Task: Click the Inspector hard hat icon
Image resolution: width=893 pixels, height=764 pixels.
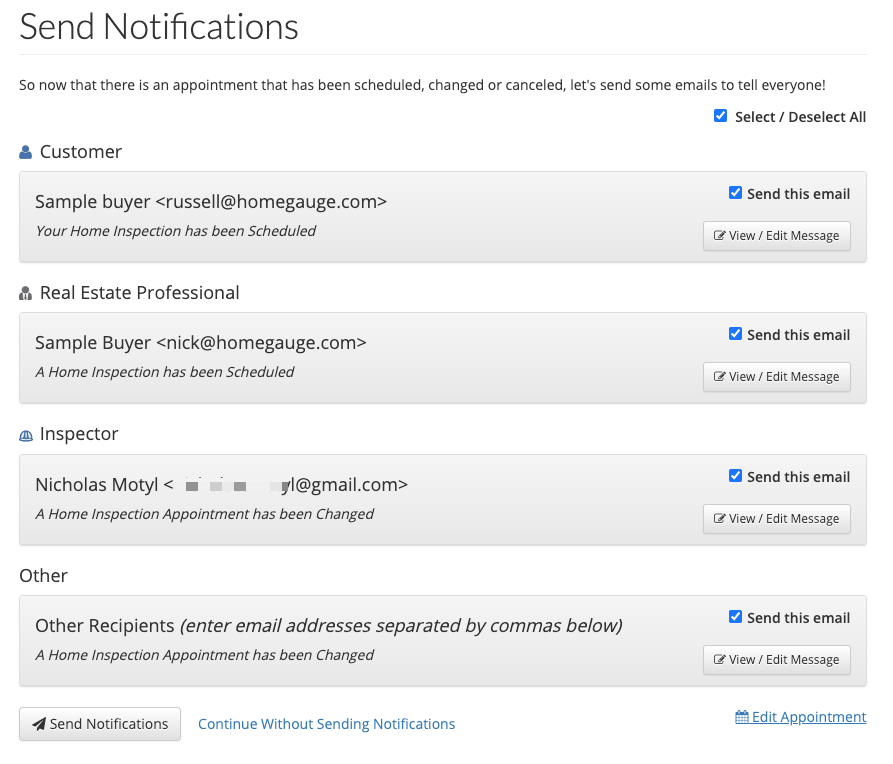Action: click(26, 435)
